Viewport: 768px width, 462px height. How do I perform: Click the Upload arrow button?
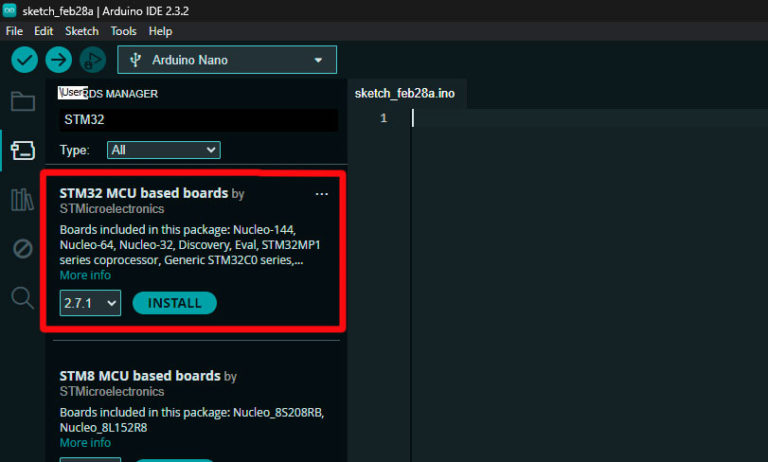pos(58,60)
